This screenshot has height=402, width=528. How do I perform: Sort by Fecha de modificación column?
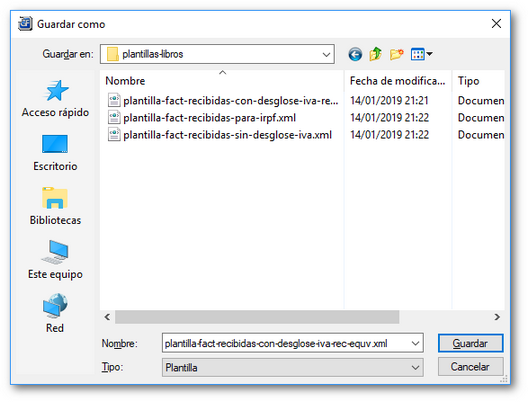point(398,81)
